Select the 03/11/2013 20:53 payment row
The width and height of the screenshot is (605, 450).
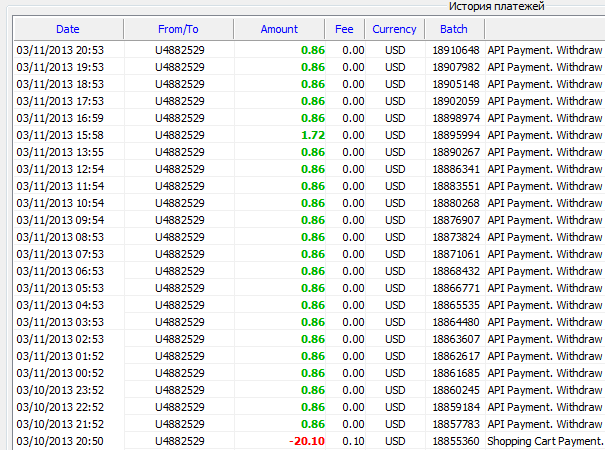click(59, 50)
